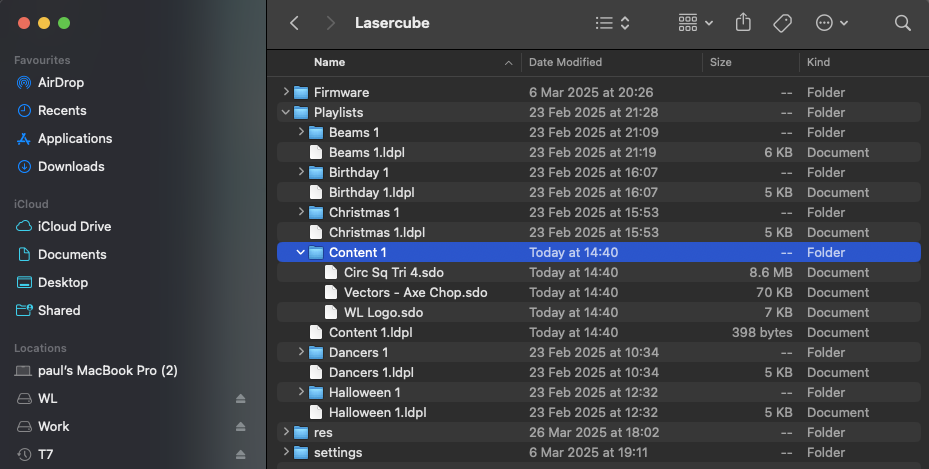This screenshot has width=929, height=469.
Task: Expand the Firmware folder
Action: point(286,92)
